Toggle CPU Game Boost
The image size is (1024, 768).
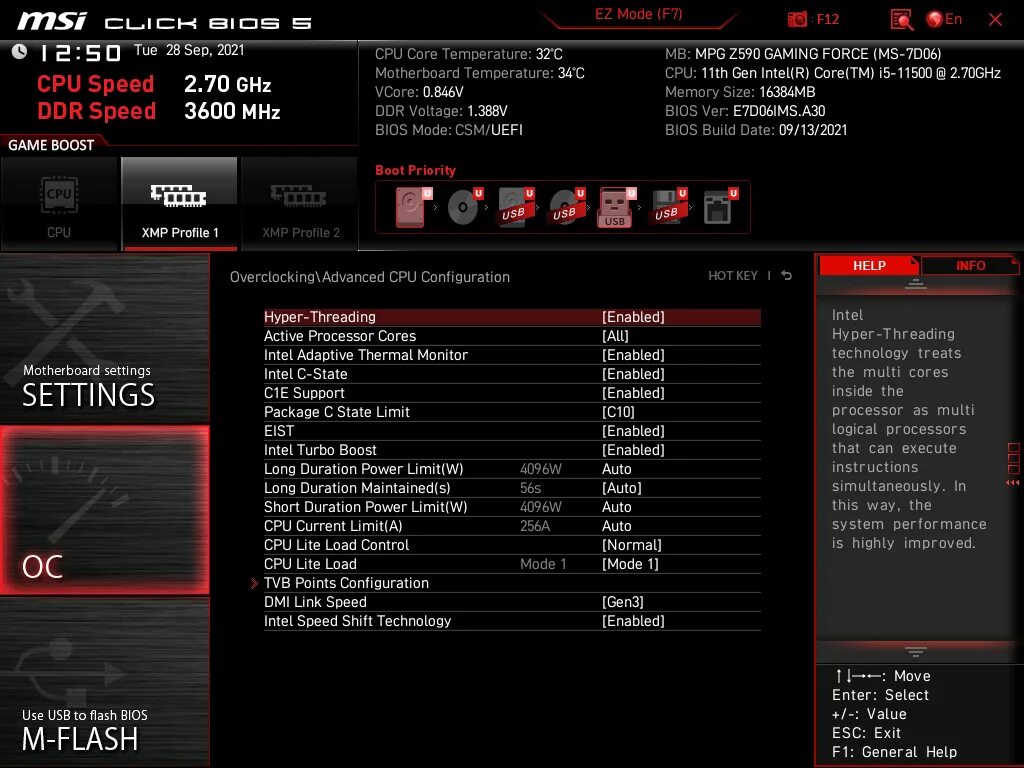59,204
